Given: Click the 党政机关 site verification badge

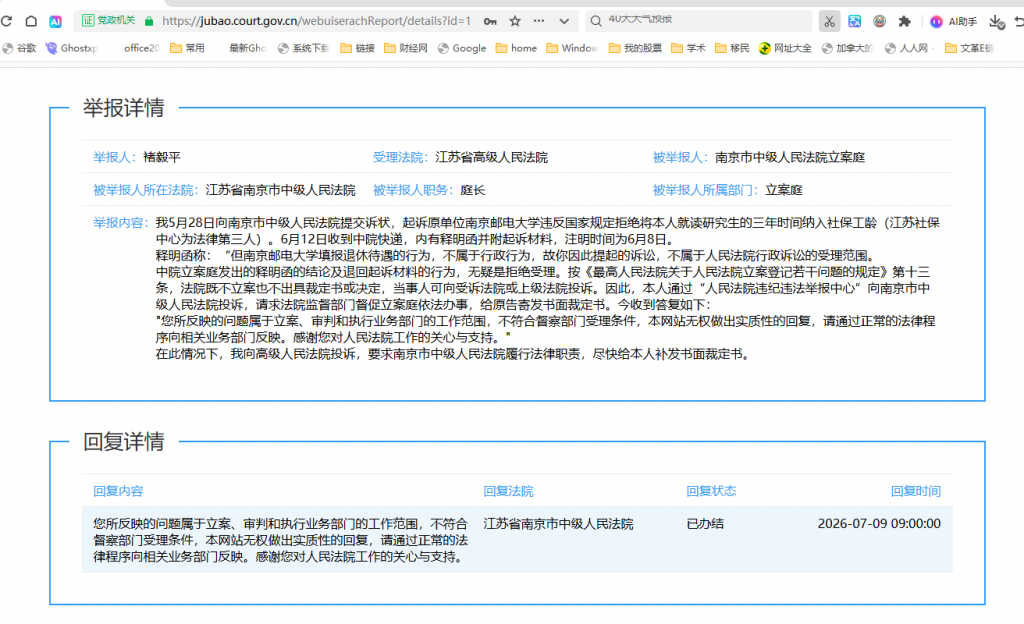Looking at the screenshot, I should [108, 21].
